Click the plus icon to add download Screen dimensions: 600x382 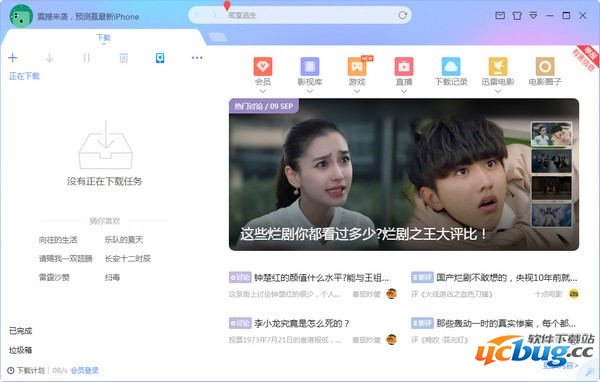(x=13, y=58)
